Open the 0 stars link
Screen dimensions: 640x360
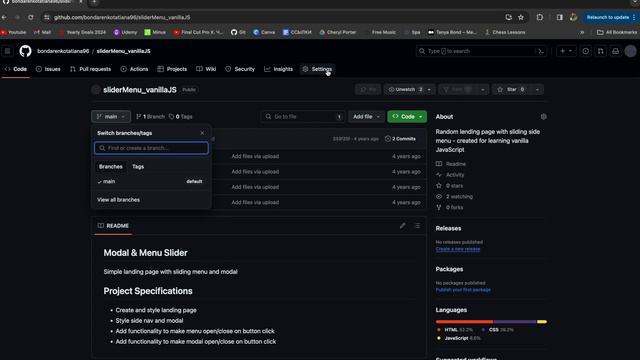tap(449, 186)
